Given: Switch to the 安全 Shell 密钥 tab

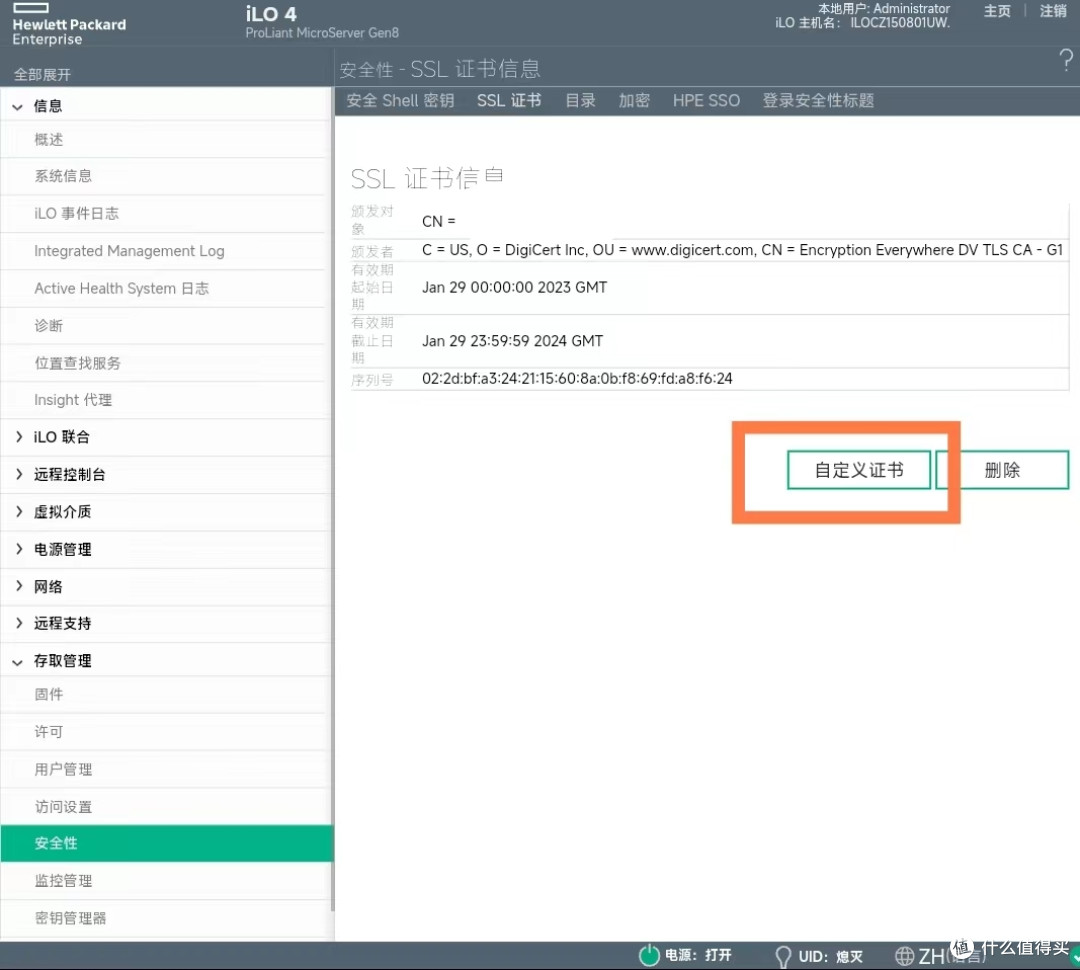Looking at the screenshot, I should click(400, 101).
